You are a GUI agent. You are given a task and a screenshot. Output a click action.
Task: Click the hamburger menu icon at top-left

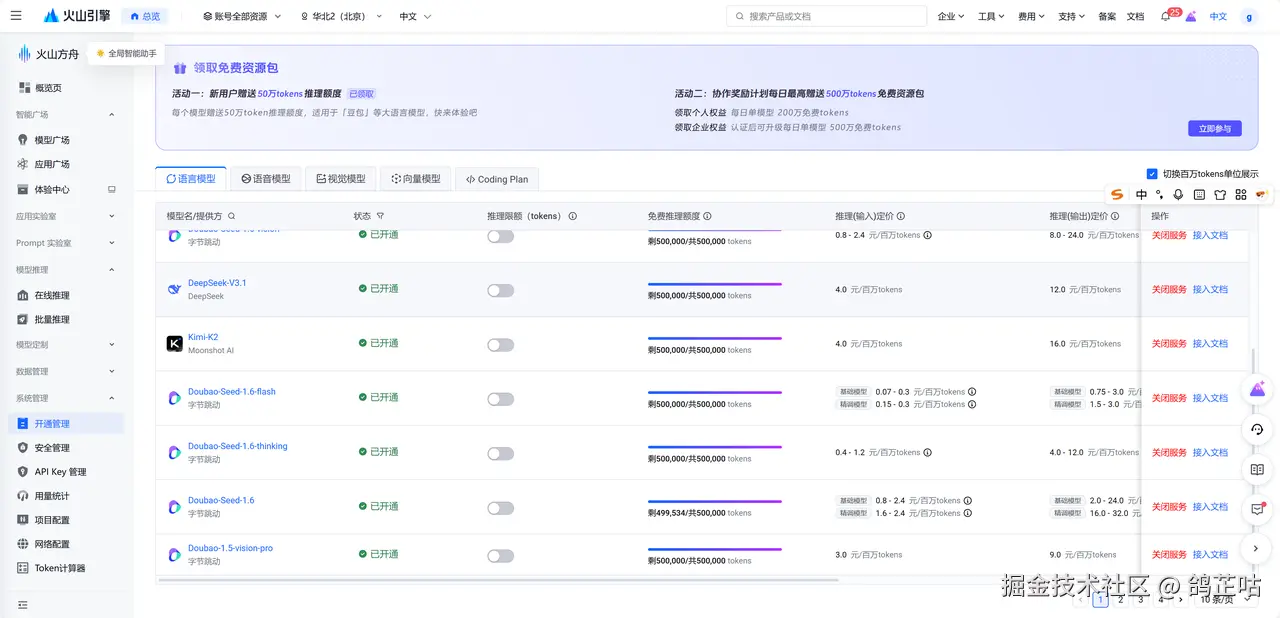16,16
